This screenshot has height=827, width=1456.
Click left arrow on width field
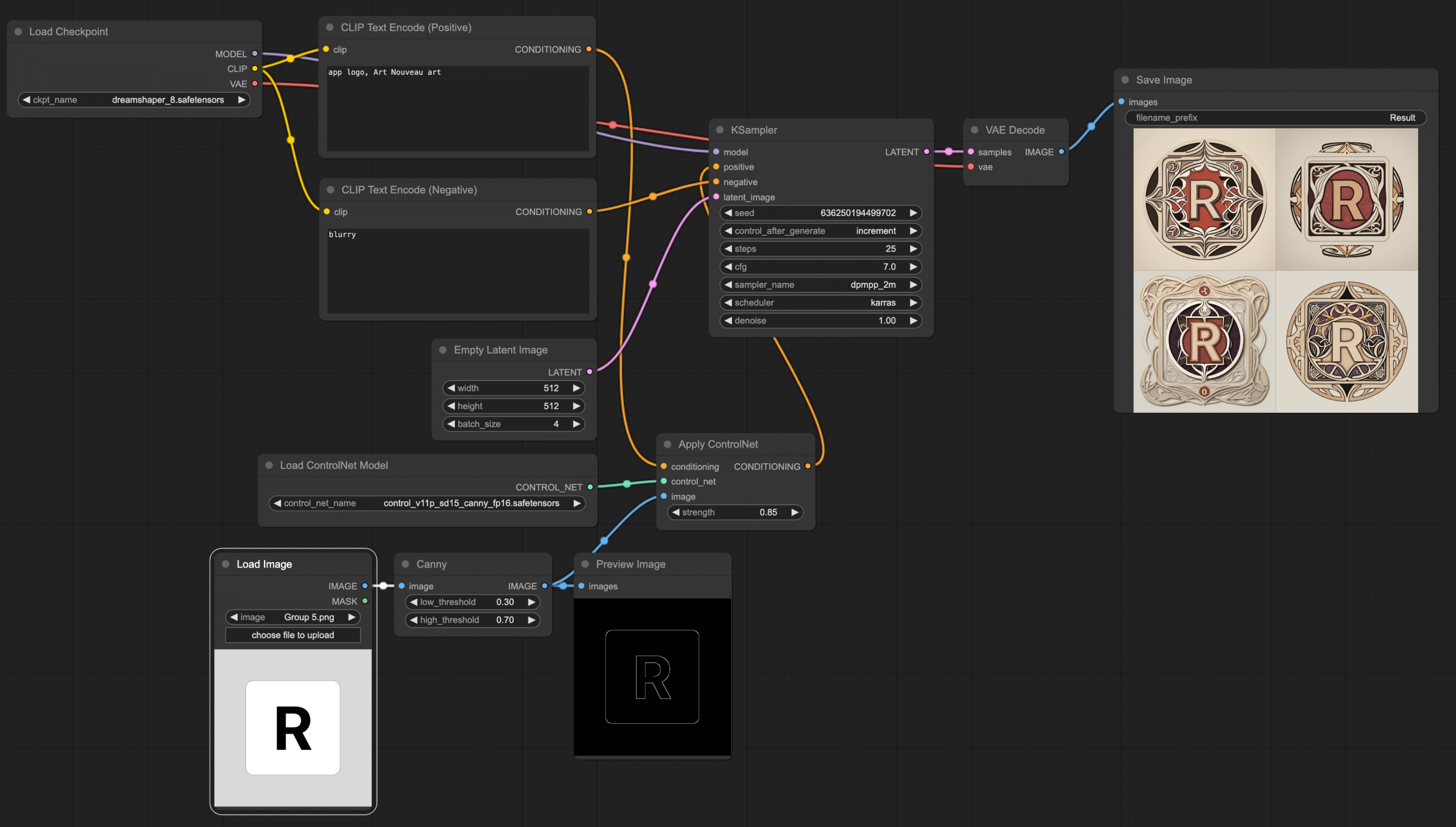[x=451, y=388]
